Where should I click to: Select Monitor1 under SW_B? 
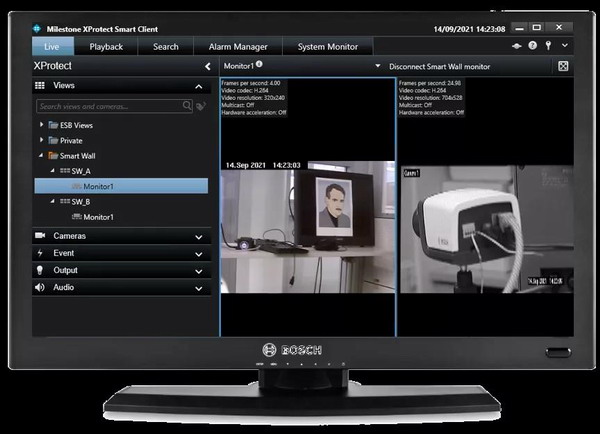tap(98, 217)
